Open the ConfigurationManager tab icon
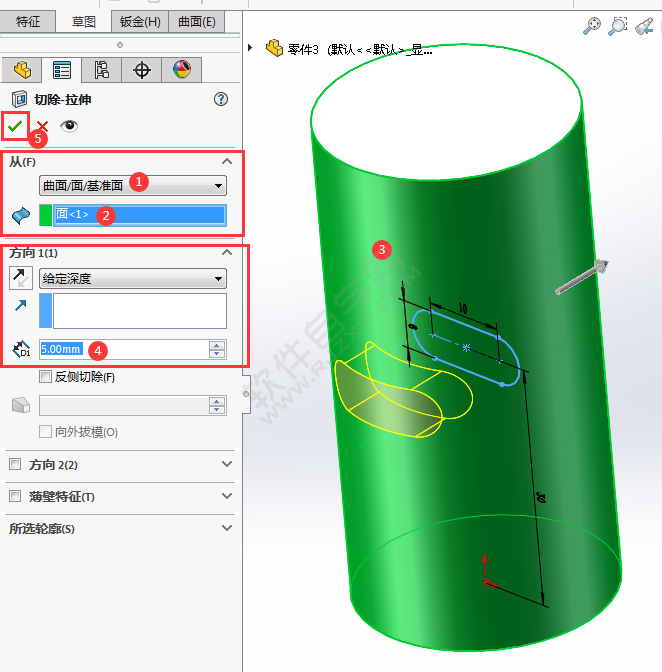 [102, 70]
